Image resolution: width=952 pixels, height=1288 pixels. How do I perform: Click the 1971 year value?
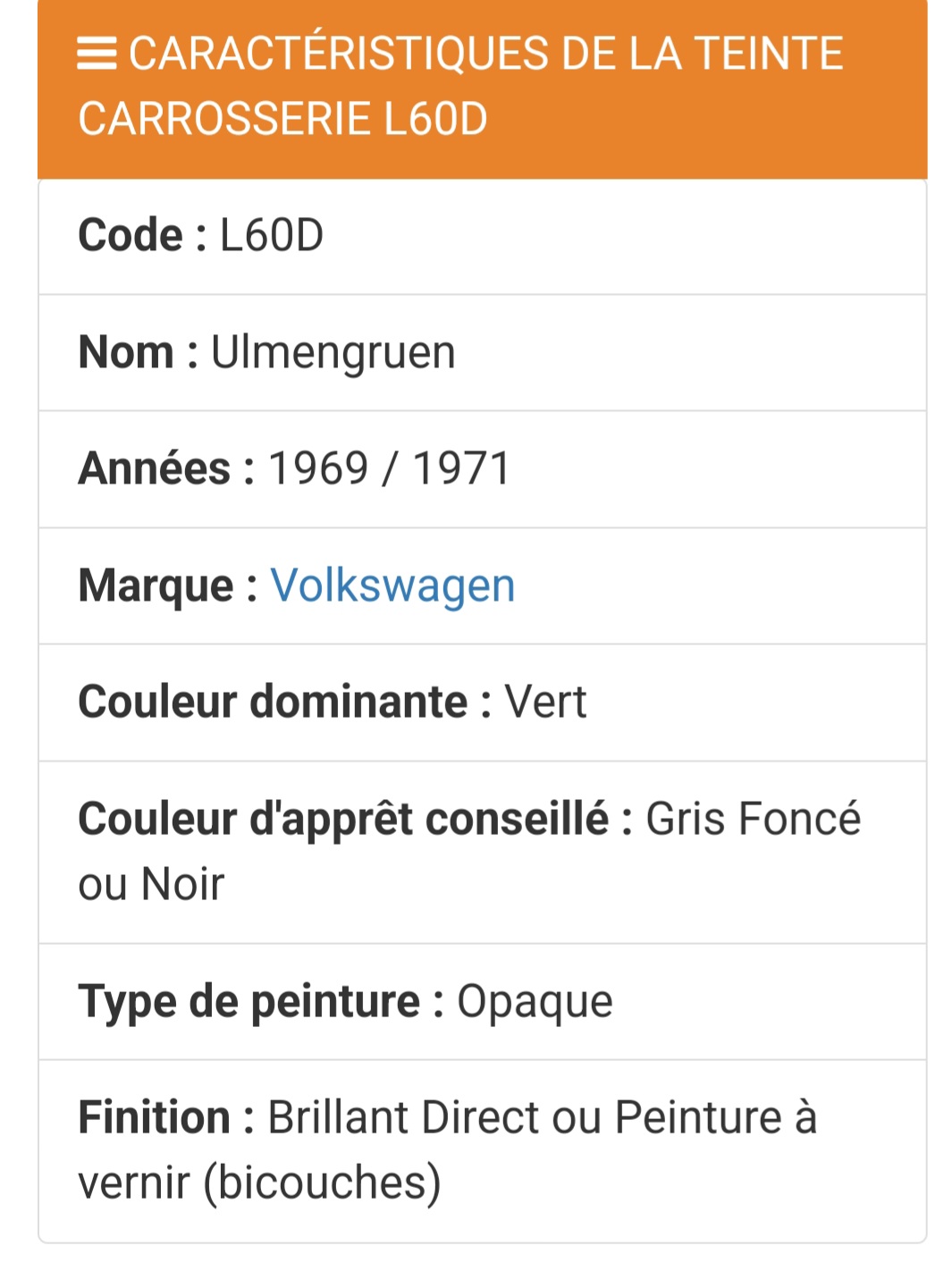(461, 469)
